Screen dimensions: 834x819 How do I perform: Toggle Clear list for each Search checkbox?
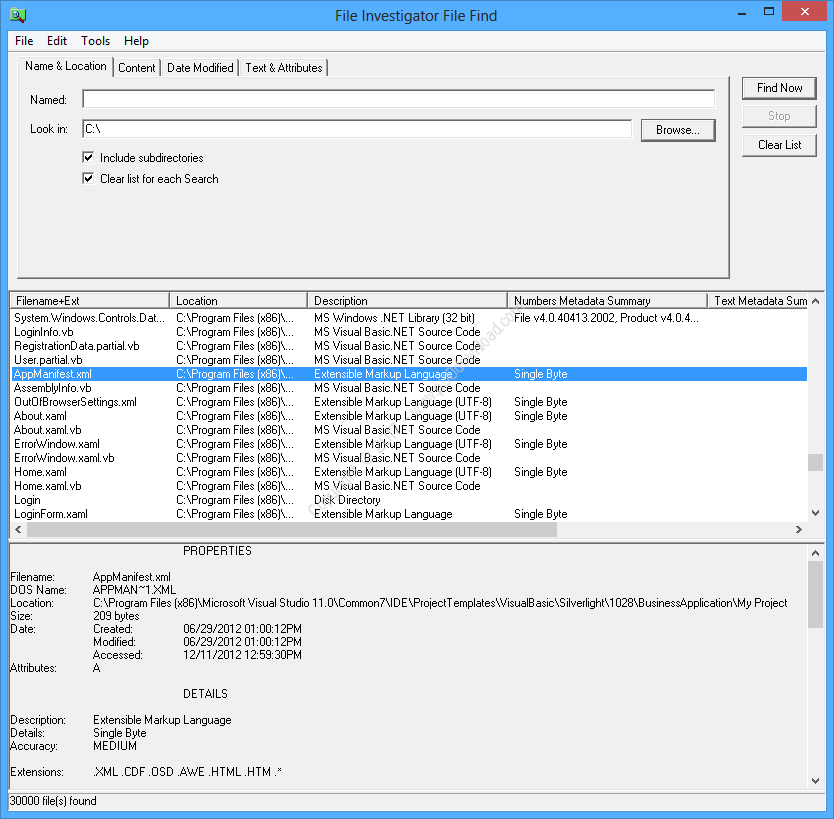click(89, 179)
